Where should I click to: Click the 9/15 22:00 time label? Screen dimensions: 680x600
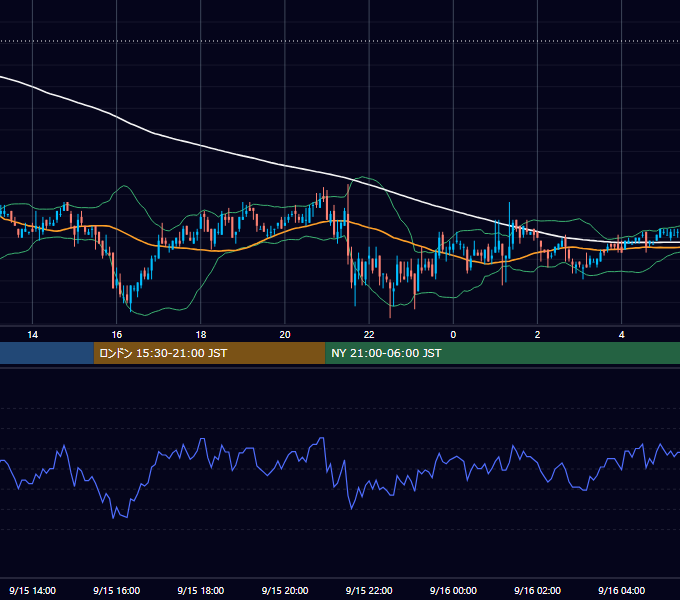[369, 590]
